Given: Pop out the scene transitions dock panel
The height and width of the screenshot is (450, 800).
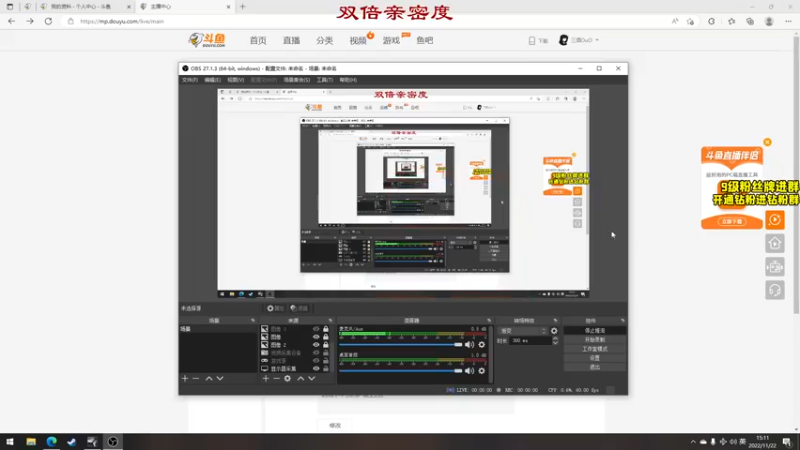Looking at the screenshot, I should pos(555,320).
